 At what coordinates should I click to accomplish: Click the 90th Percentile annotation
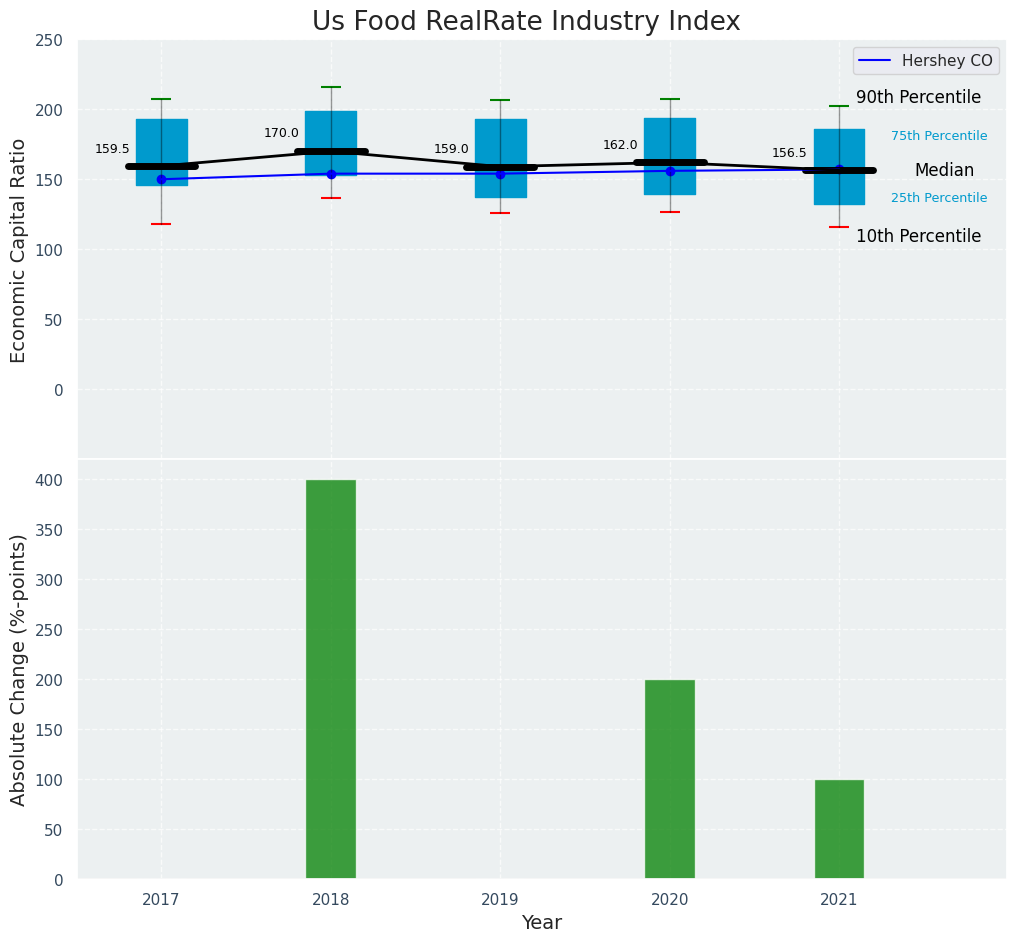(918, 98)
